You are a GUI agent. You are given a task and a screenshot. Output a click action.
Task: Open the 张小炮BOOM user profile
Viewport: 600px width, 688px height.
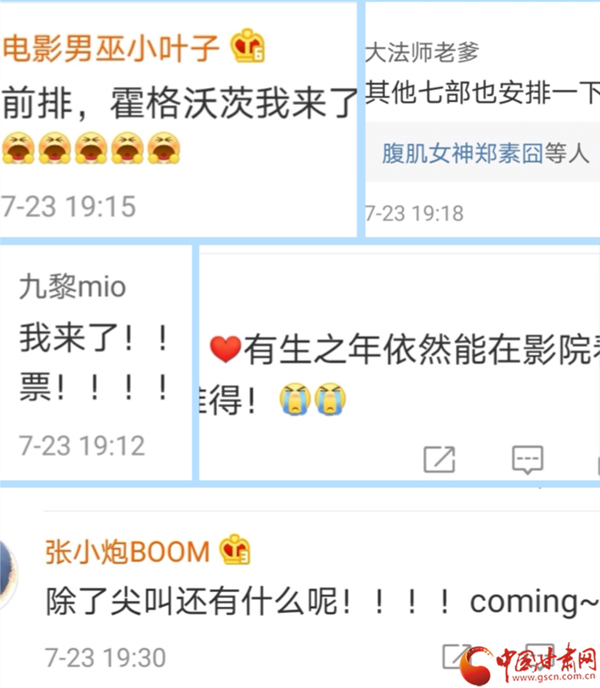coord(127,552)
